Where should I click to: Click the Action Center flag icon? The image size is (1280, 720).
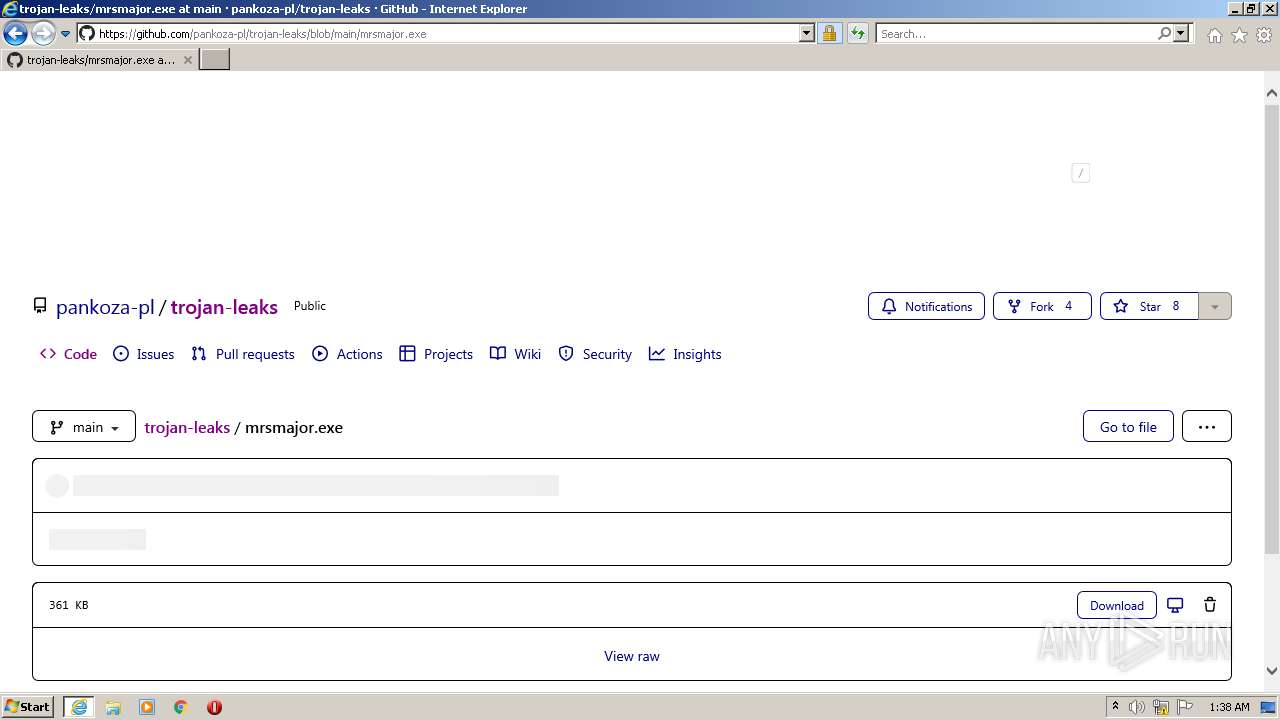[x=1184, y=707]
